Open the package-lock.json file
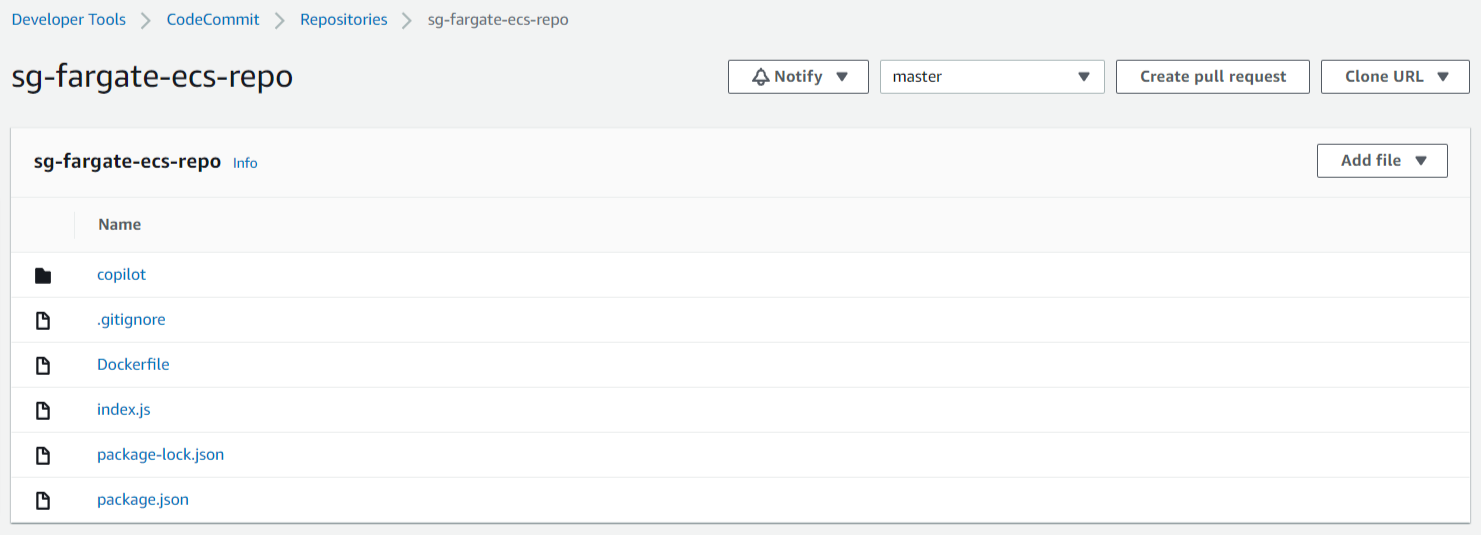This screenshot has height=535, width=1481. (x=160, y=455)
